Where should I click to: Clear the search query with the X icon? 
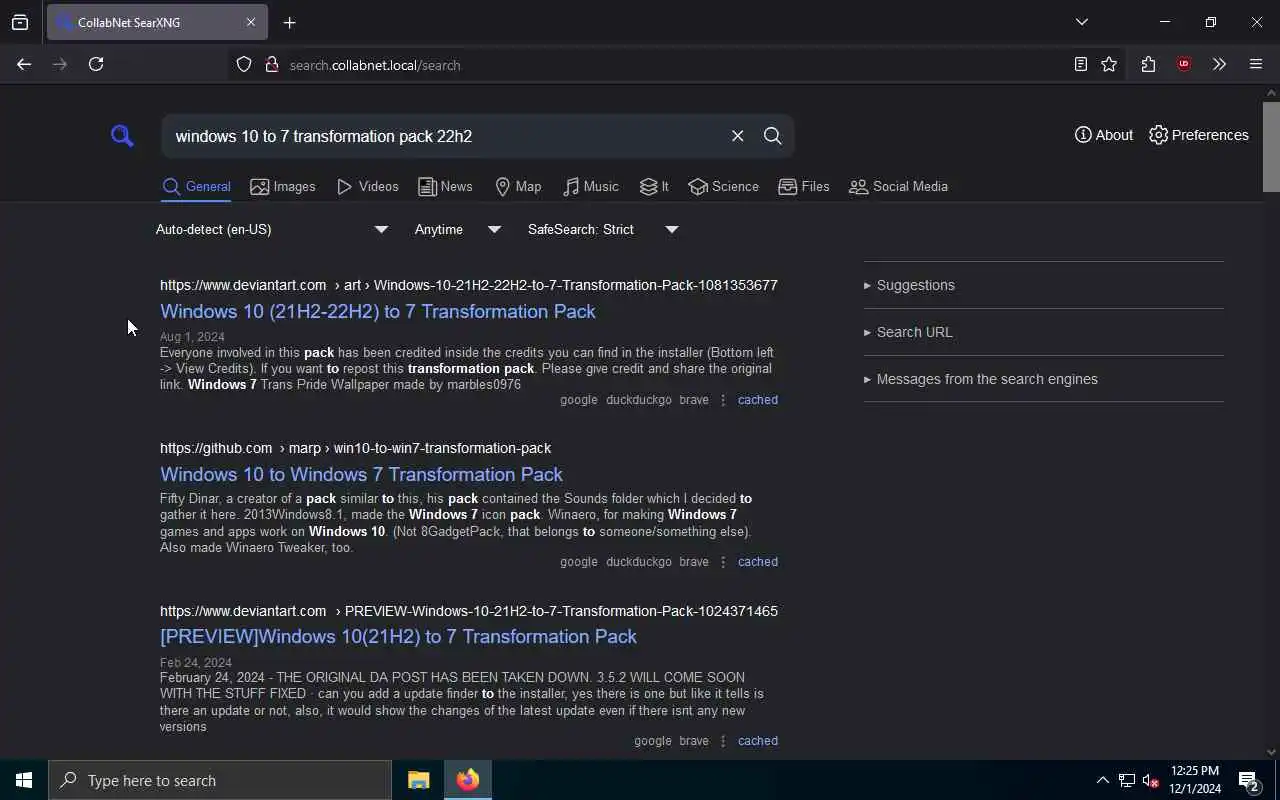coord(737,136)
